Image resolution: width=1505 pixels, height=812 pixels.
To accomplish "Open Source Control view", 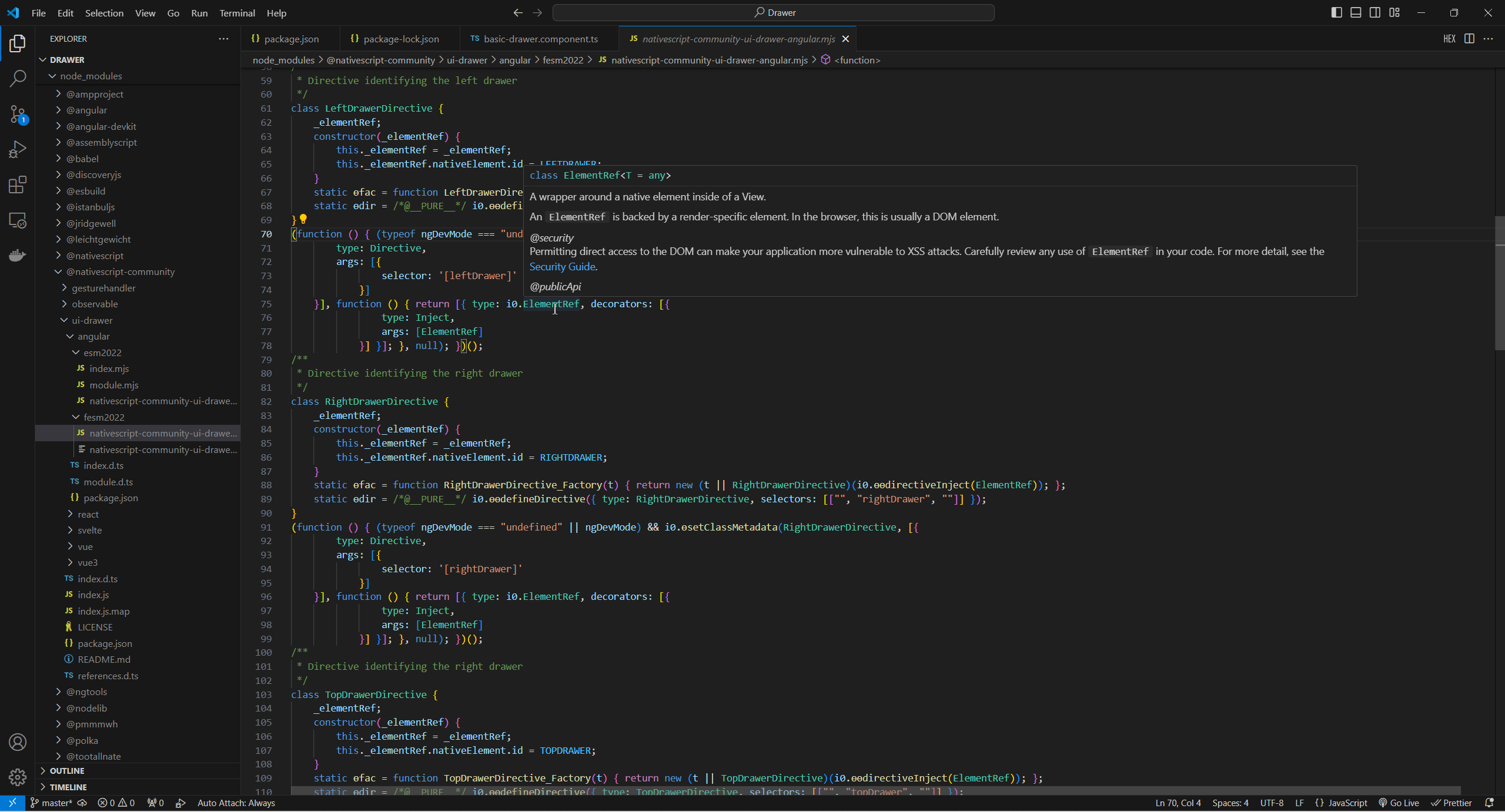I will [x=18, y=114].
